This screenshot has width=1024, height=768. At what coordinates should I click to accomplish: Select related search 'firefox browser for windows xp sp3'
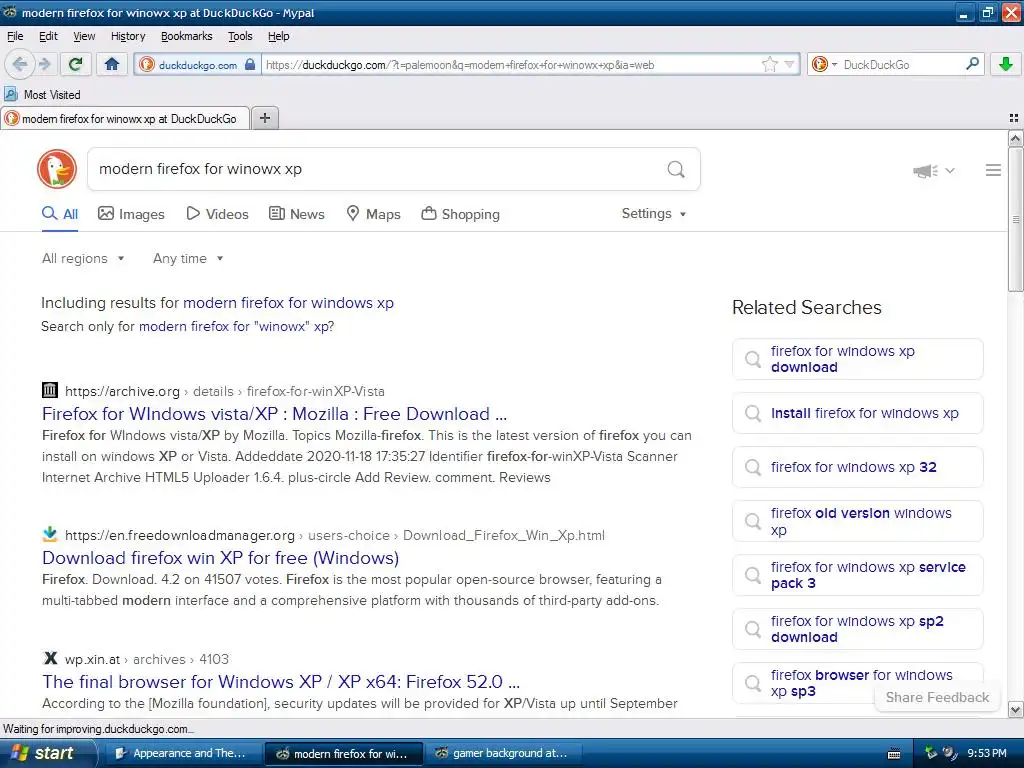click(857, 683)
